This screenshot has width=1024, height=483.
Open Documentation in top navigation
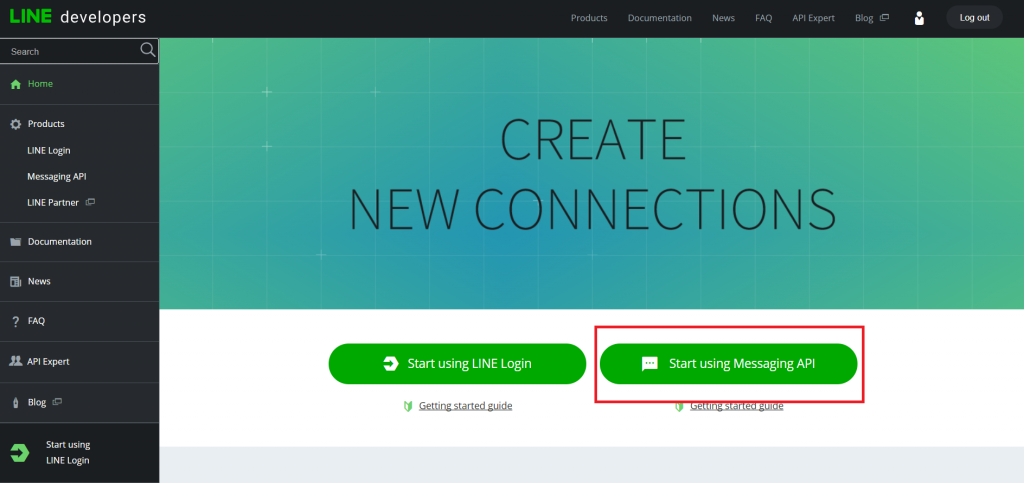coord(660,18)
